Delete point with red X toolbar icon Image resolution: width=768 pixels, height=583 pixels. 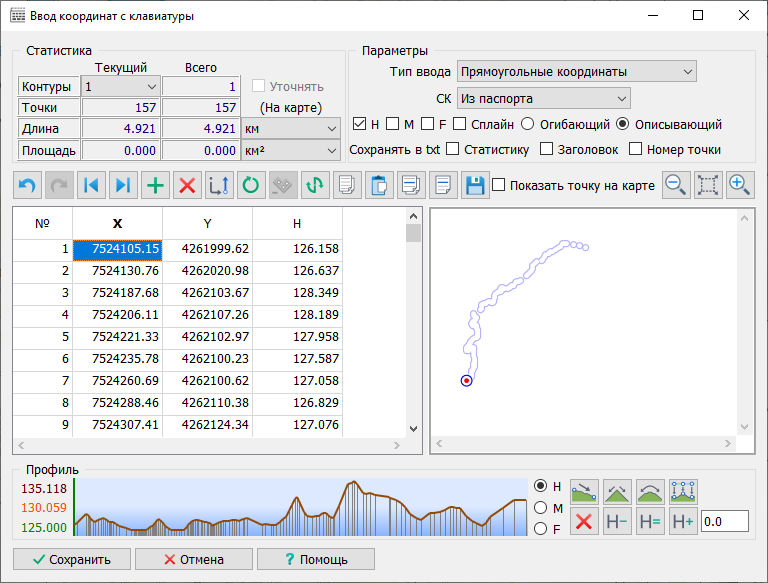187,185
